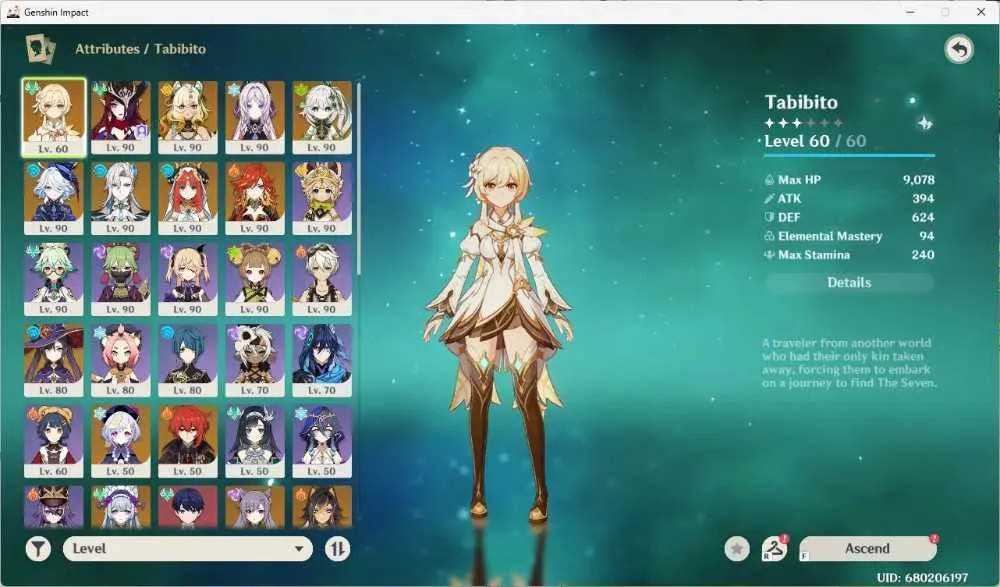This screenshot has width=1000, height=587.
Task: Select Mona's witch-hat portrait
Action: coord(54,360)
